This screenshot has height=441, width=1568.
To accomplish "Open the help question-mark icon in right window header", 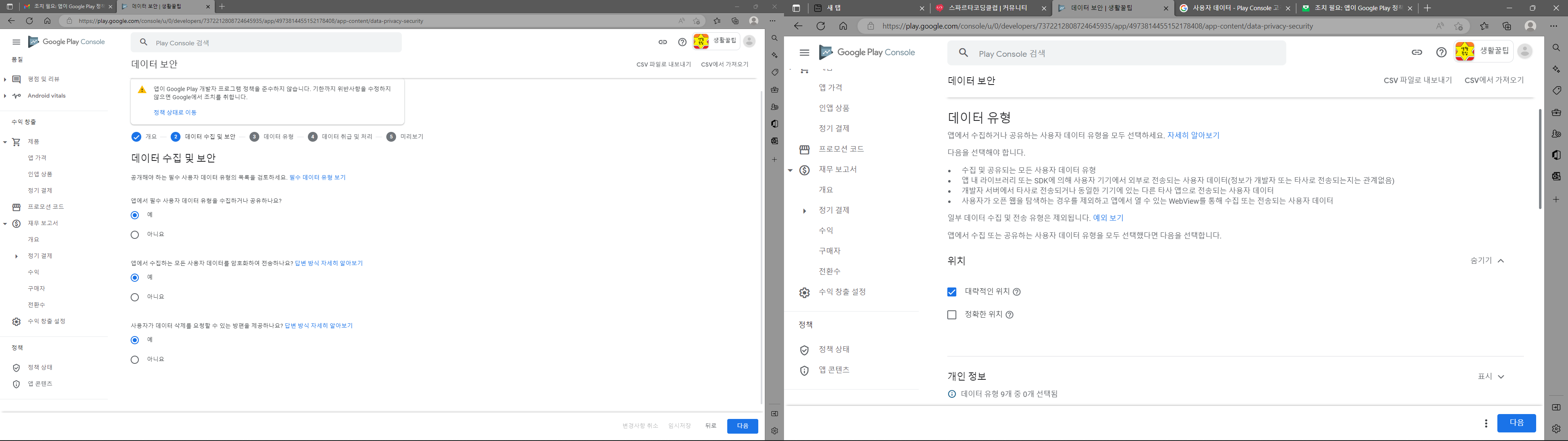I will click(x=1441, y=52).
